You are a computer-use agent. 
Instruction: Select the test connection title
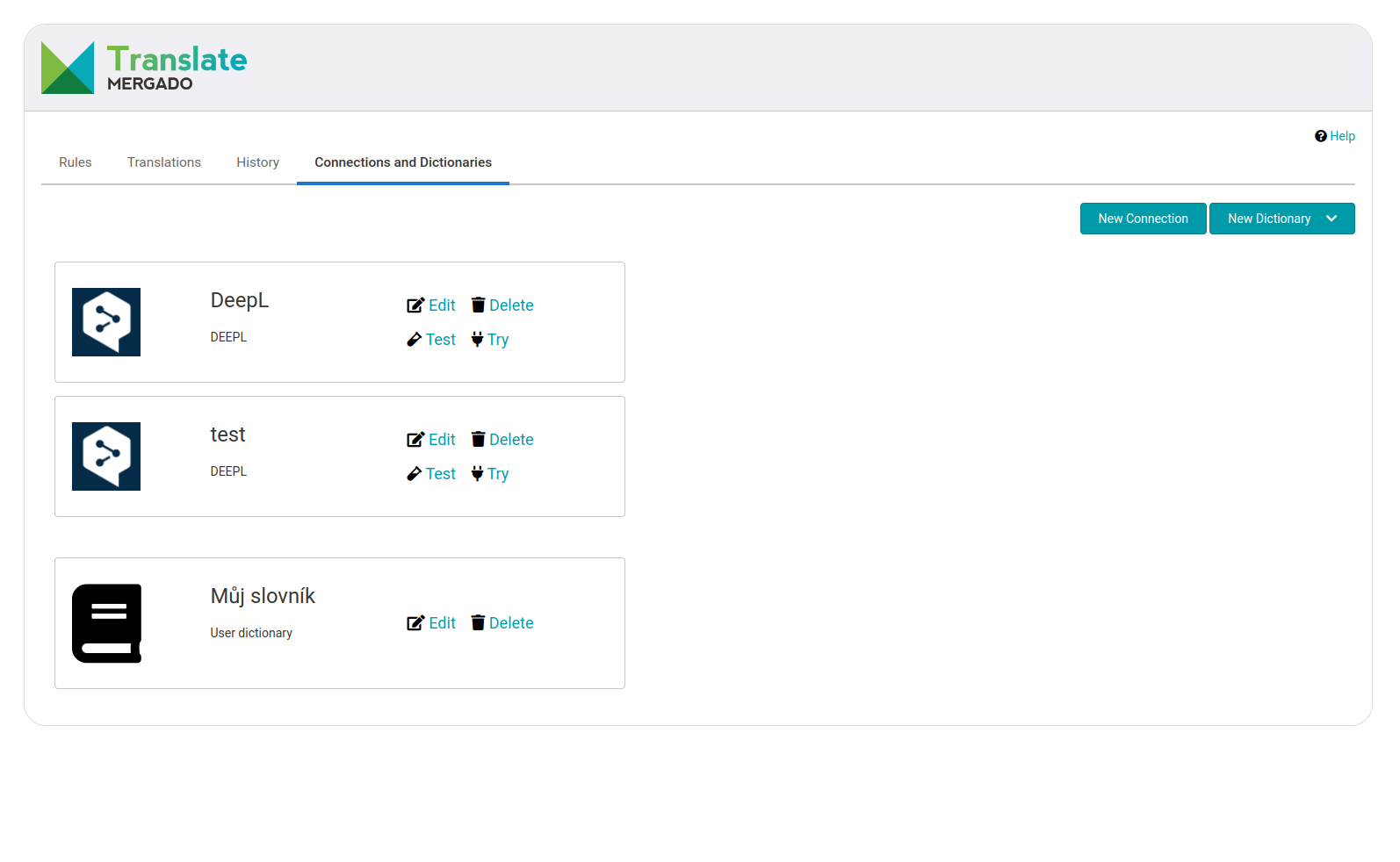click(227, 435)
